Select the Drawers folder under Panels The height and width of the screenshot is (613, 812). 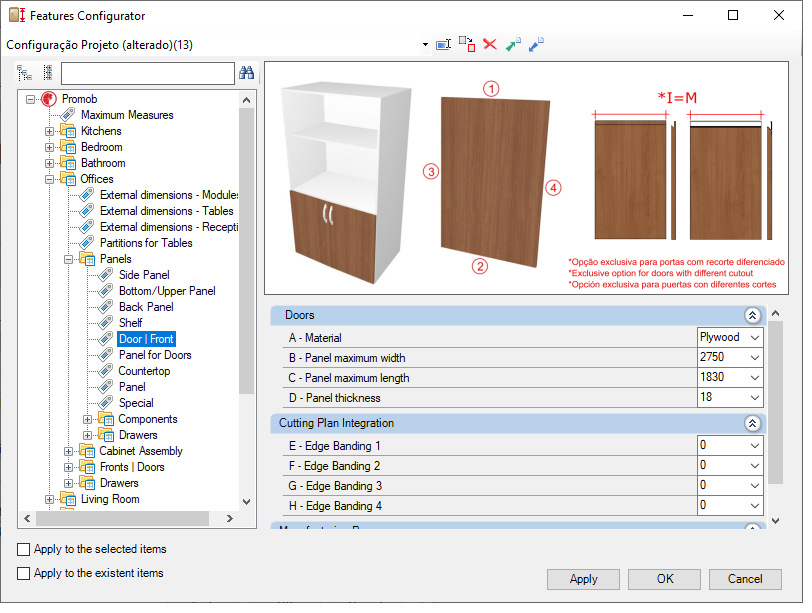tap(138, 435)
